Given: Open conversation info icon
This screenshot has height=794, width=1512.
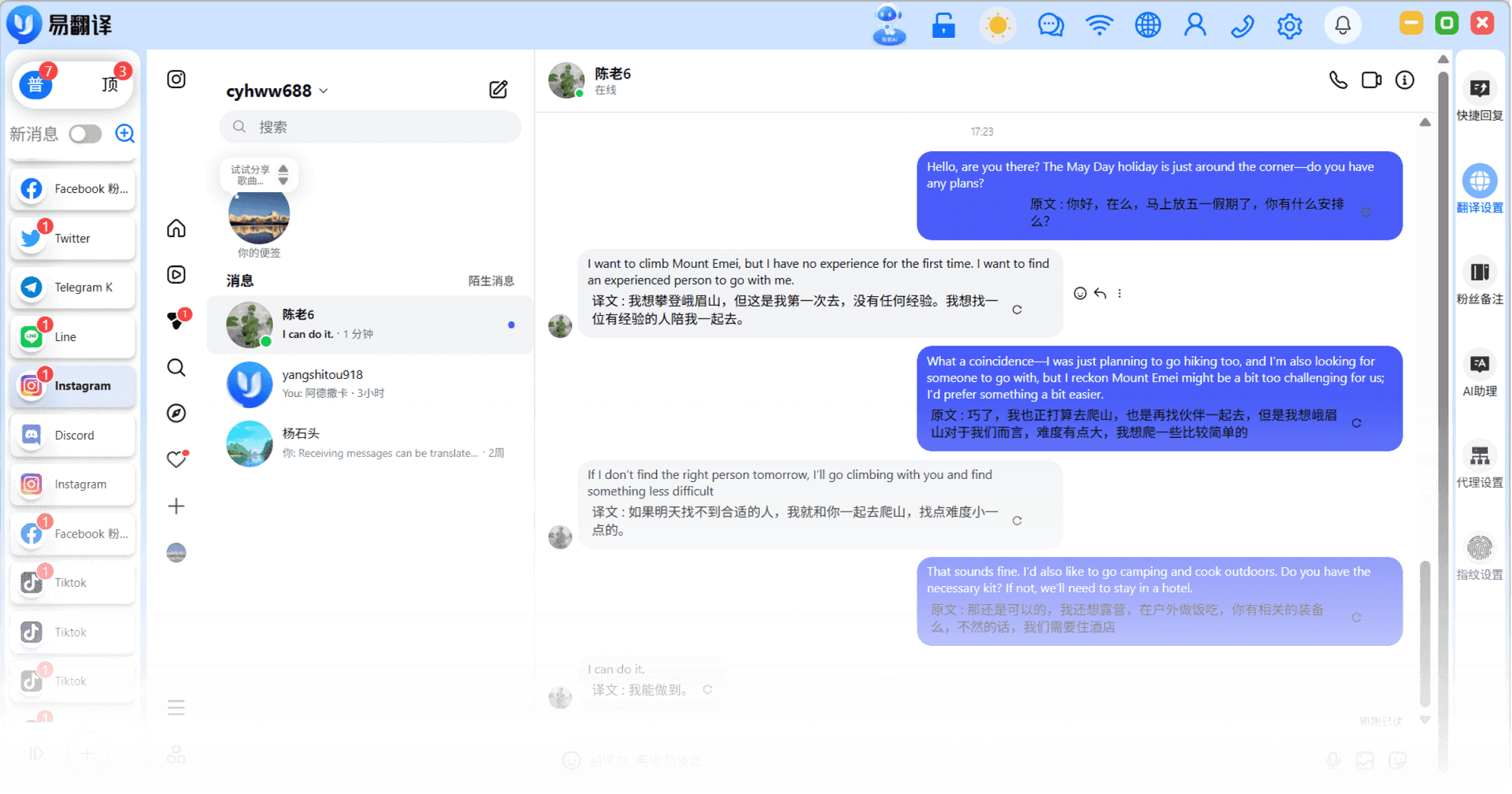Looking at the screenshot, I should [1405, 80].
